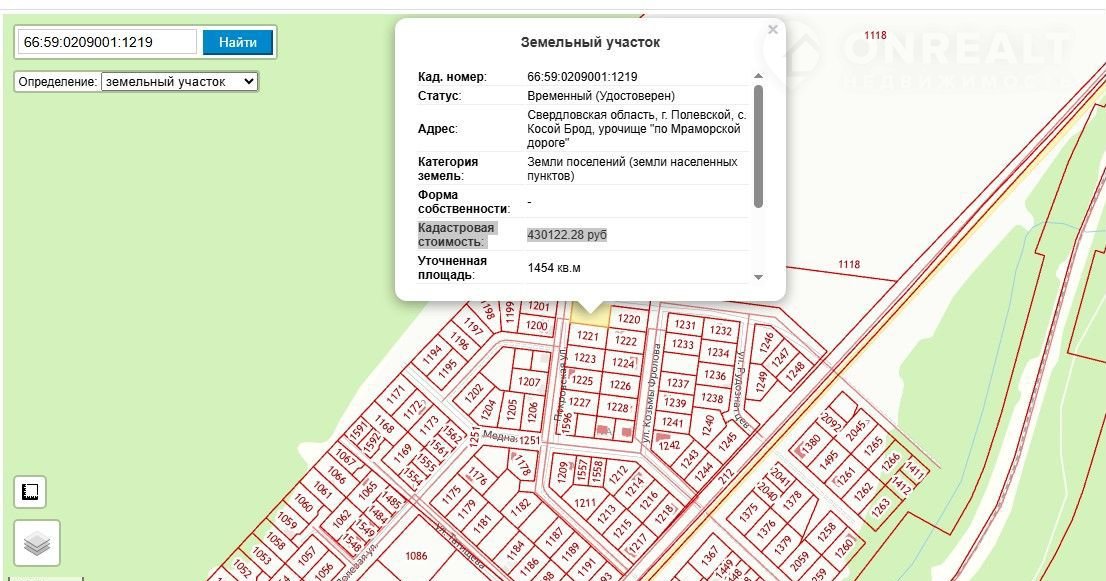Expand the Определение type dropdown
The width and height of the screenshot is (1106, 581).
pyautogui.click(x=179, y=82)
